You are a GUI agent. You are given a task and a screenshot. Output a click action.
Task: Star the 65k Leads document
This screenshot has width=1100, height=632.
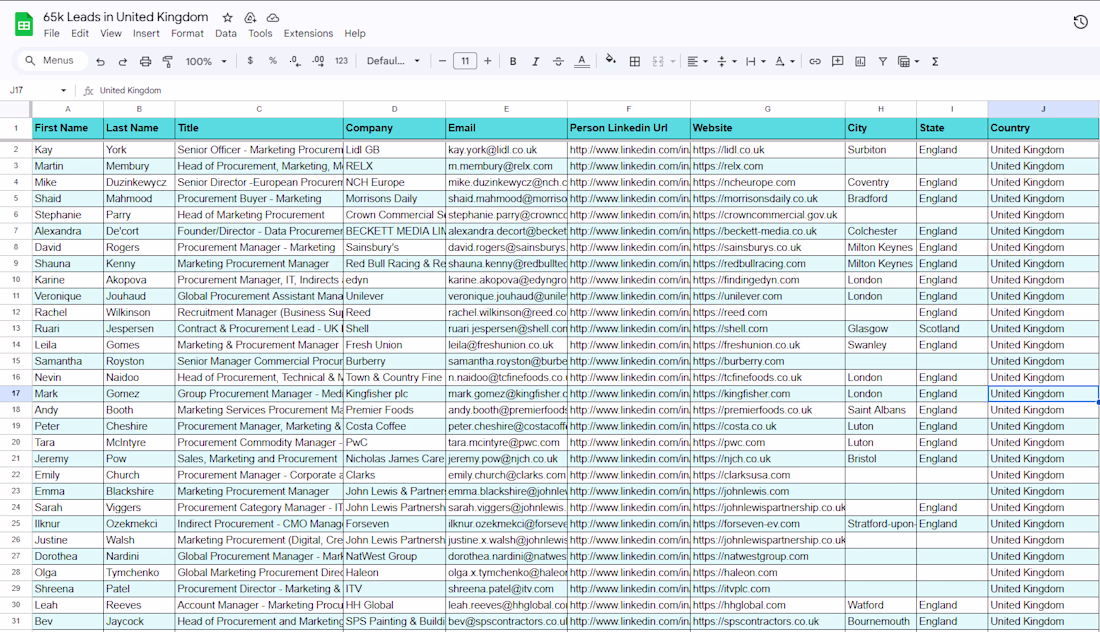[x=227, y=18]
